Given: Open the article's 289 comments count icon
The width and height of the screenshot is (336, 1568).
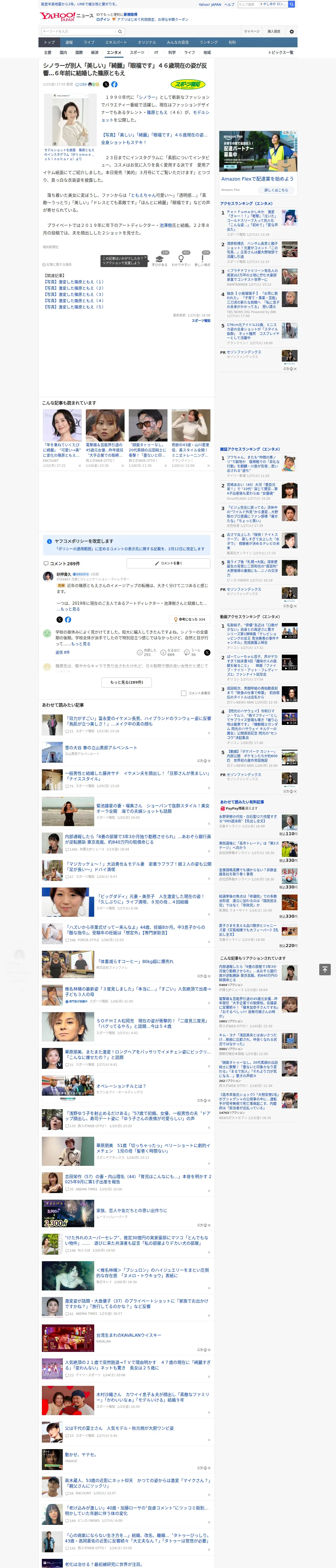Looking at the screenshot, I should click(81, 85).
